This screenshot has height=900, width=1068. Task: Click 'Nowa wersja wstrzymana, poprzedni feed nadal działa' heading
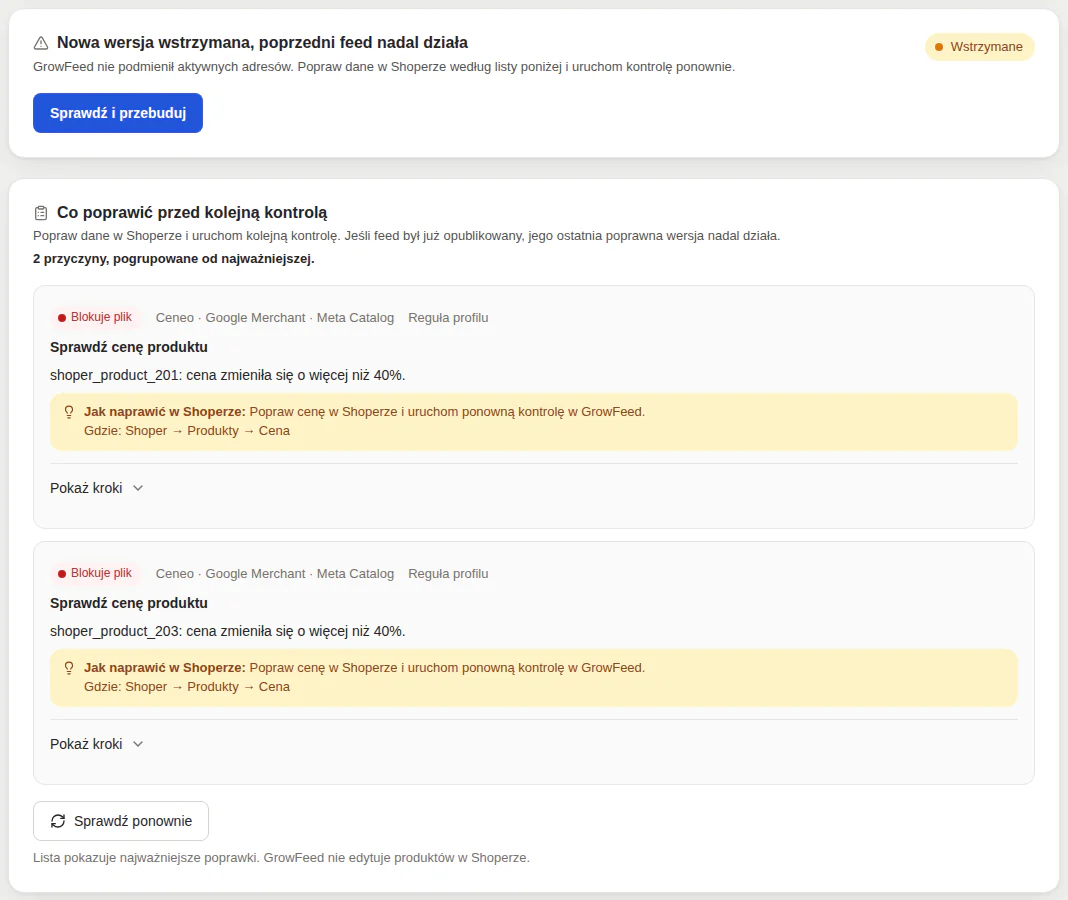(x=262, y=43)
